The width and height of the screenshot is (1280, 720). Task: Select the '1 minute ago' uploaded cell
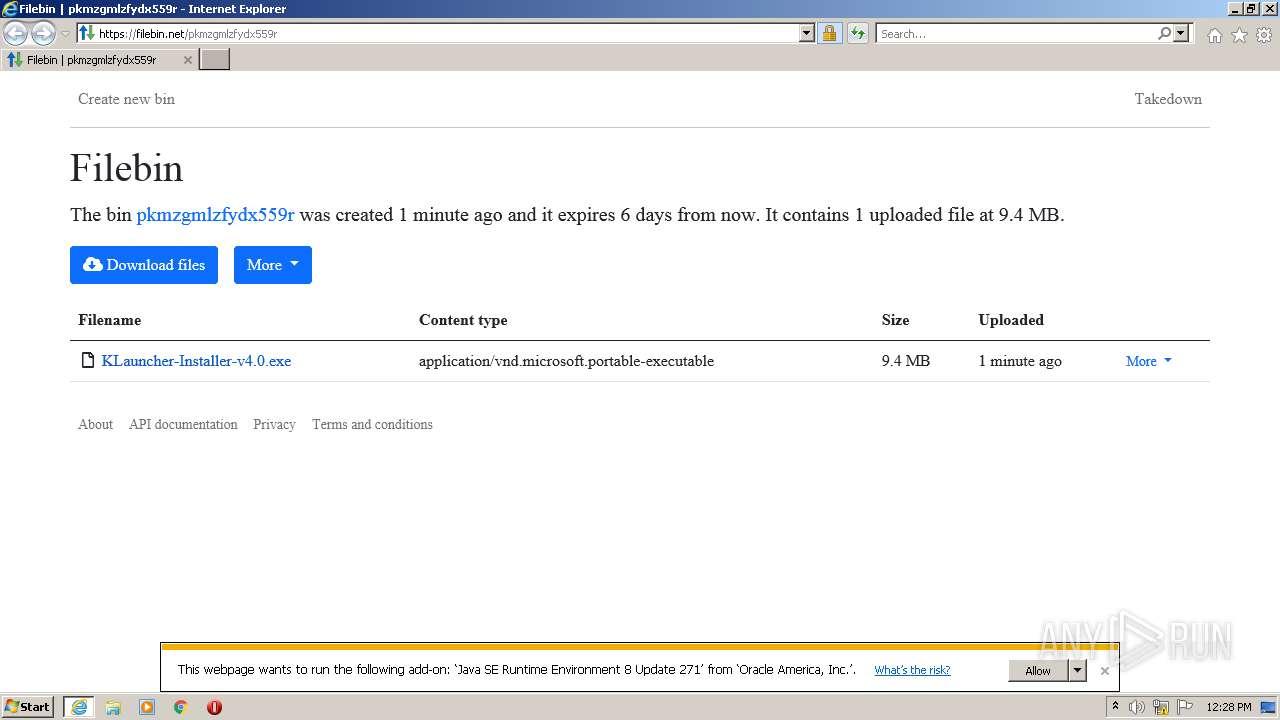[x=1020, y=361]
